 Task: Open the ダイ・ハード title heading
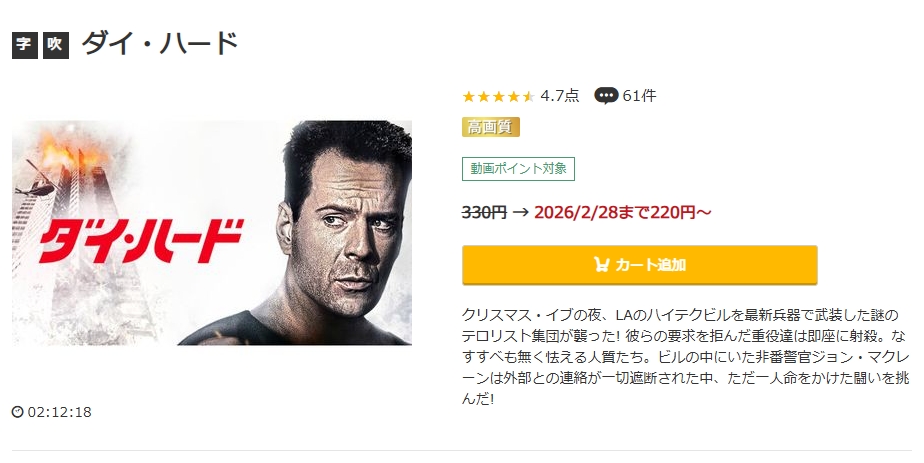[160, 45]
